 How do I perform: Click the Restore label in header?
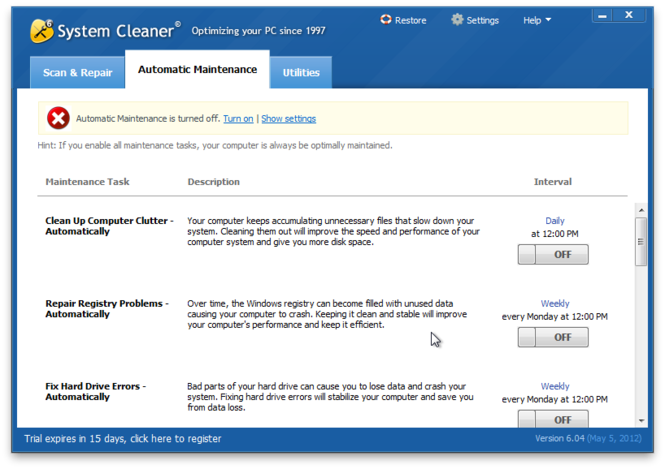click(x=411, y=20)
